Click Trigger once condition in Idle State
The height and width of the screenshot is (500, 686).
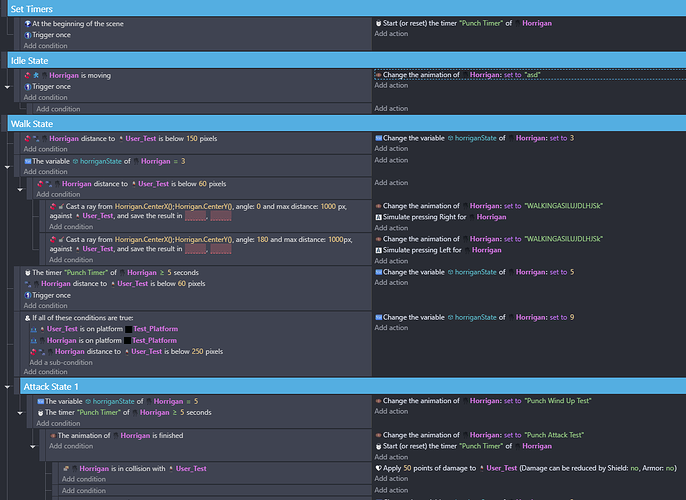tap(51, 87)
